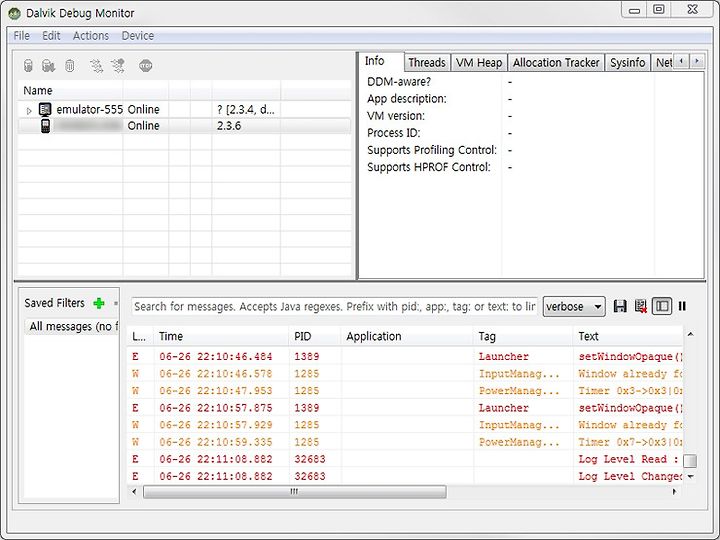Select the Log Level Read log row
This screenshot has width=720, height=540.
coord(405,459)
